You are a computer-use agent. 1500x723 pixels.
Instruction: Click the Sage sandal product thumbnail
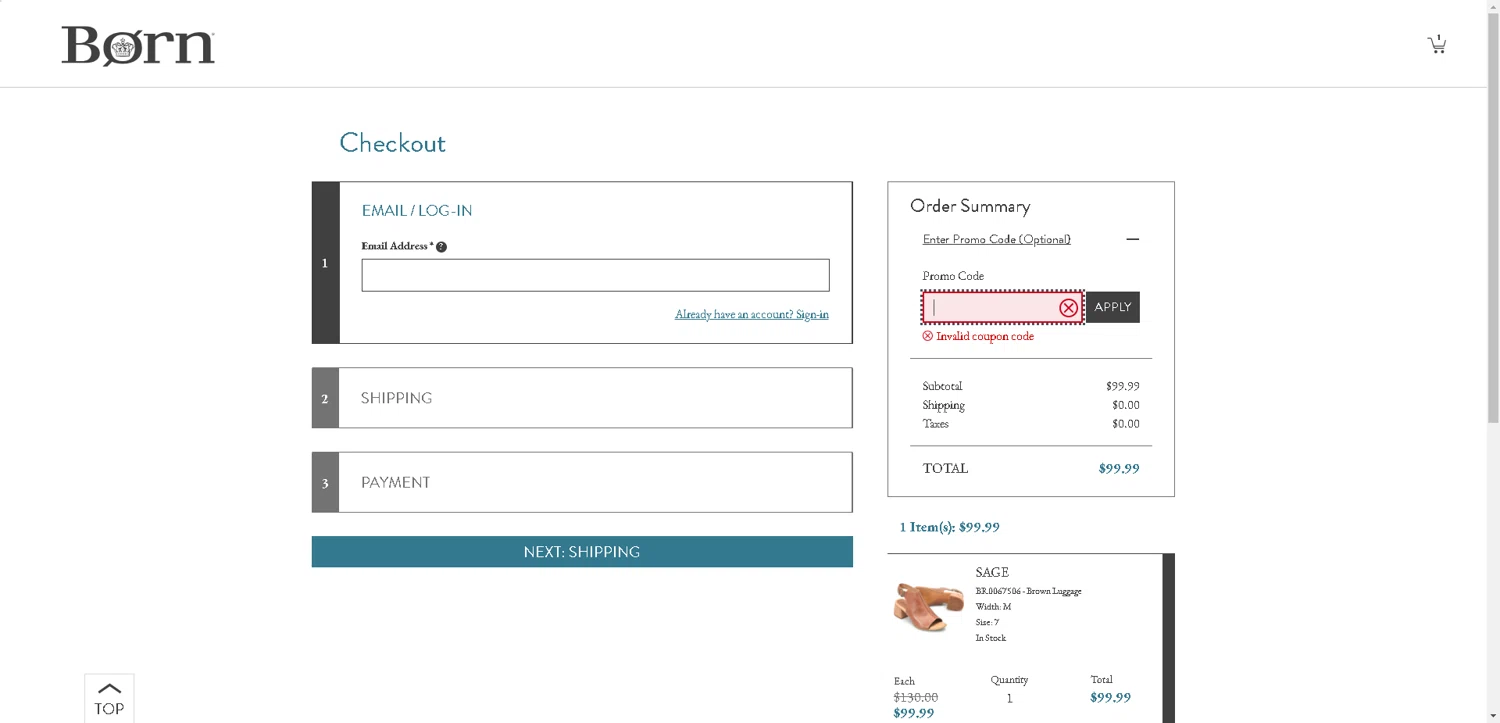(x=929, y=607)
